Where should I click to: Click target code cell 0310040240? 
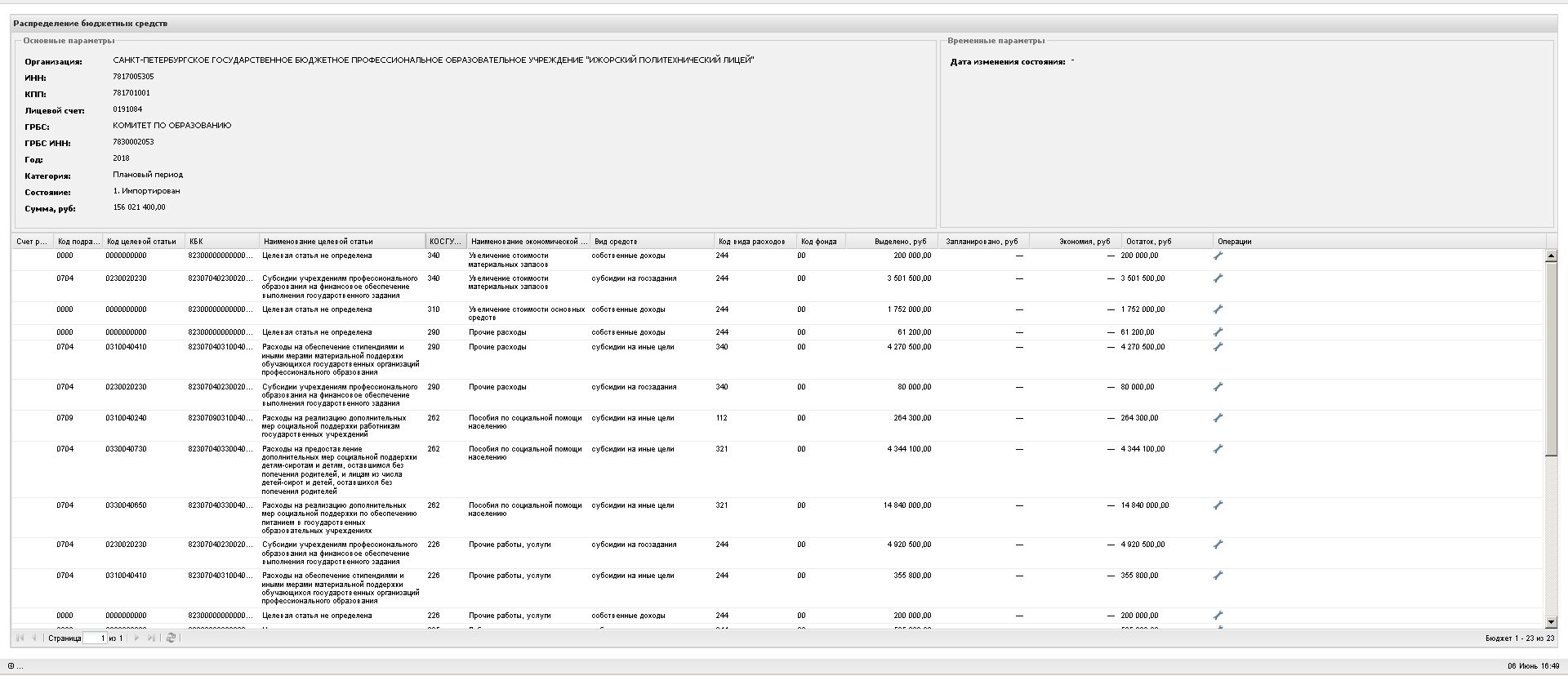(127, 418)
